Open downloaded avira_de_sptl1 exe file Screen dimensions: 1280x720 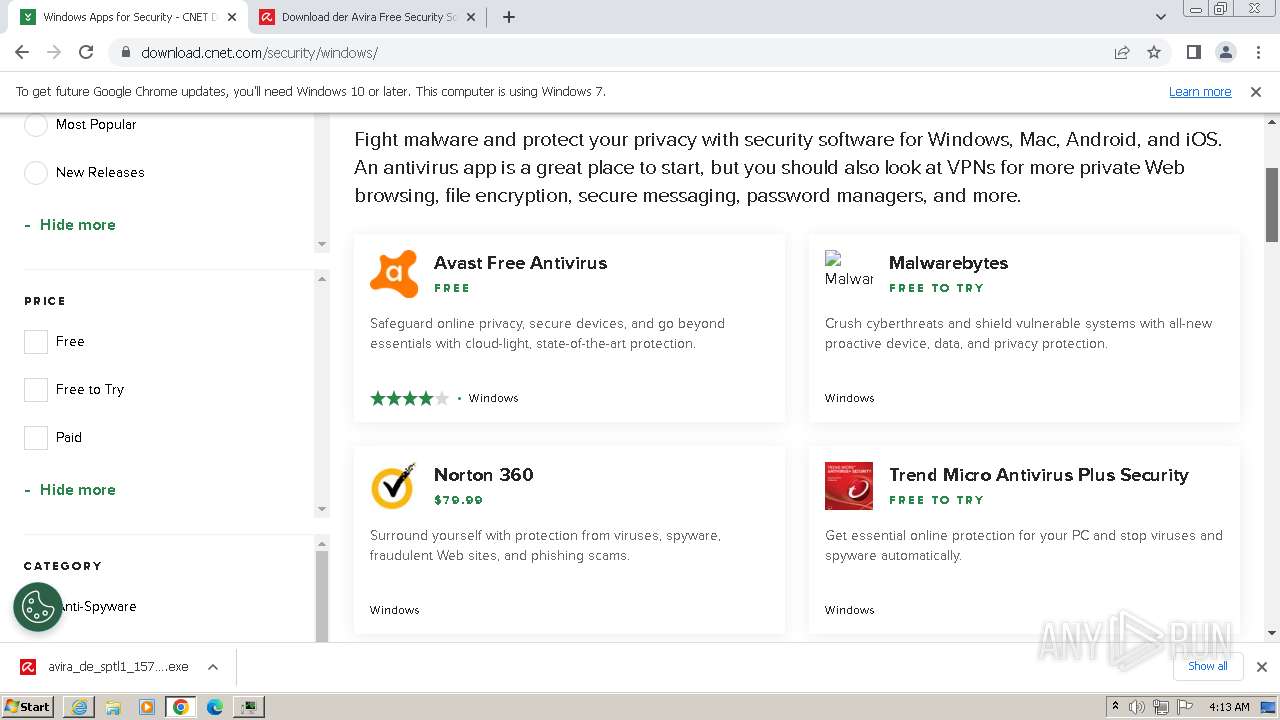tap(105, 667)
